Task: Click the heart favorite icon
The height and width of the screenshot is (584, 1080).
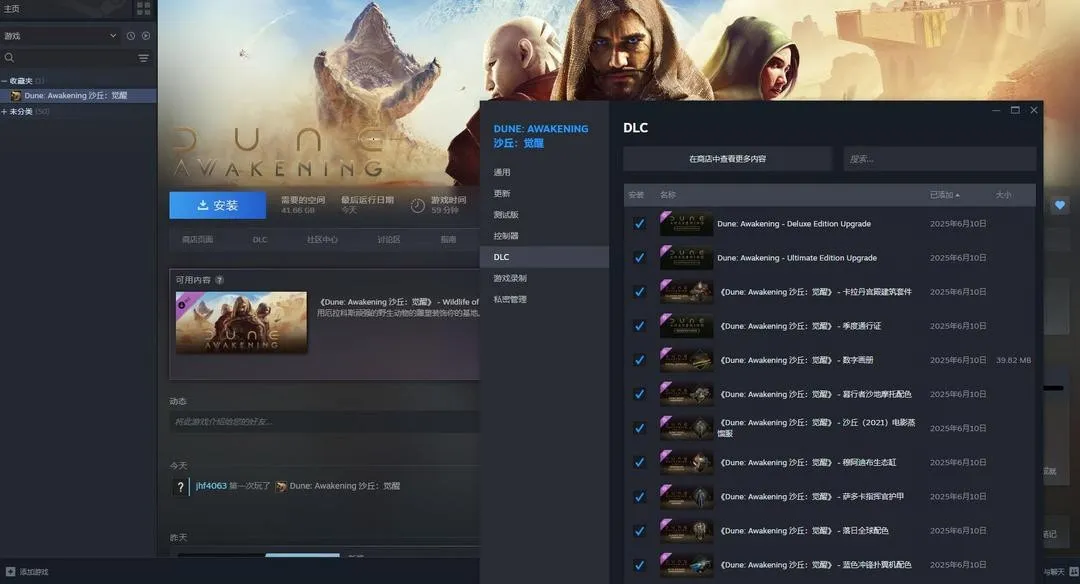Action: (1060, 205)
